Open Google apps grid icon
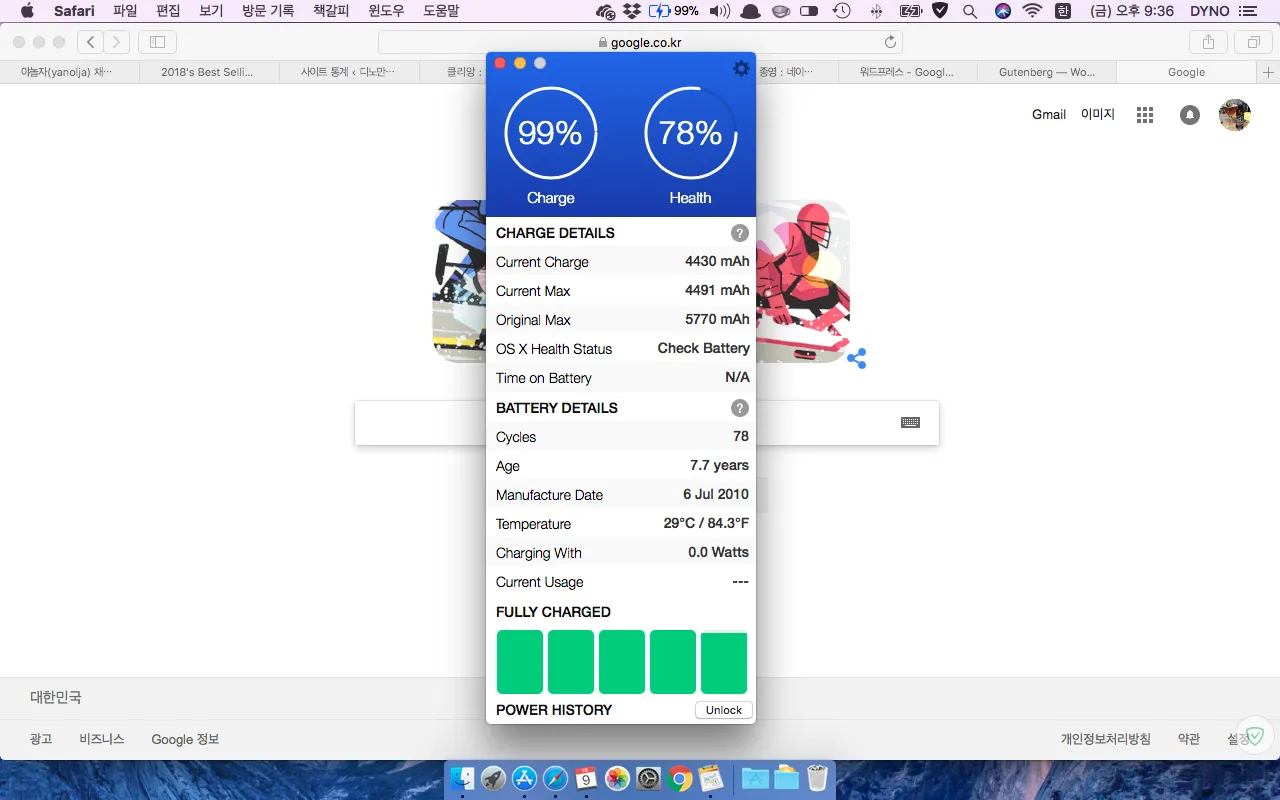 [x=1145, y=115]
